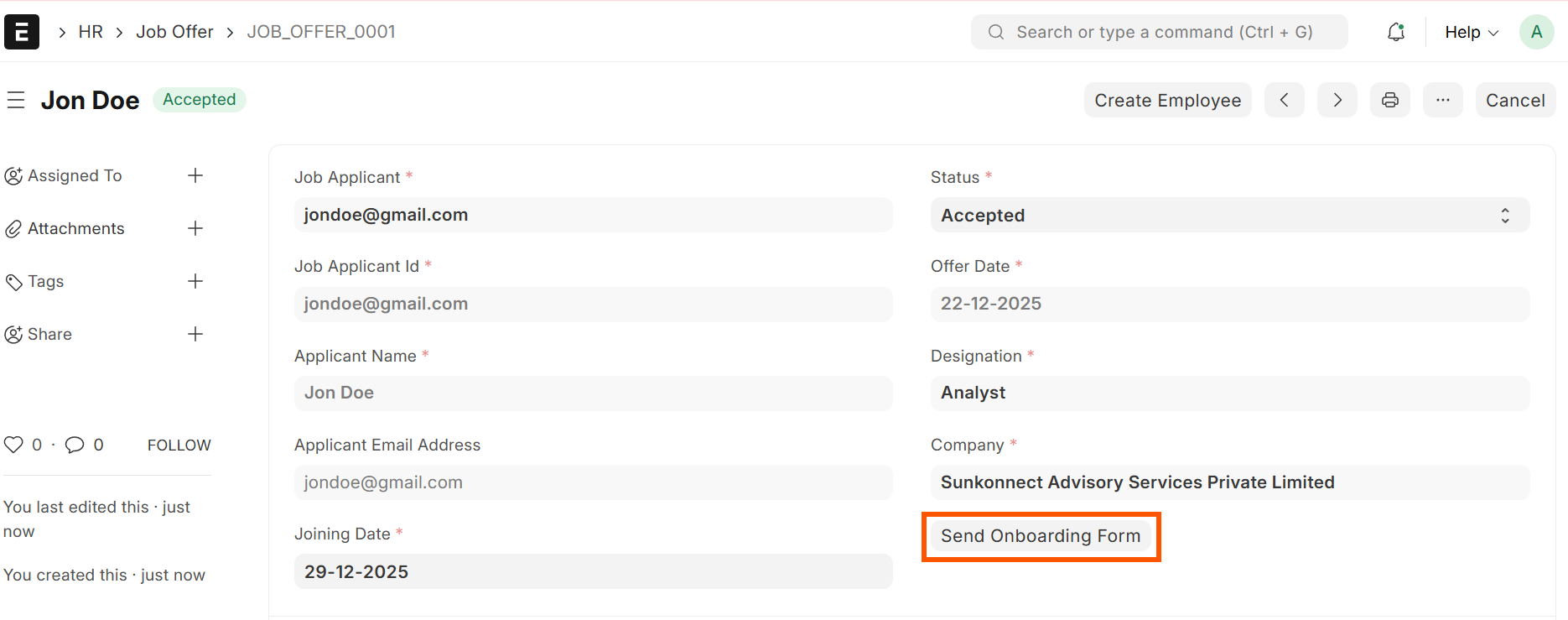Go to next document arrow
Image resolution: width=1568 pixels, height=620 pixels.
coord(1337,101)
